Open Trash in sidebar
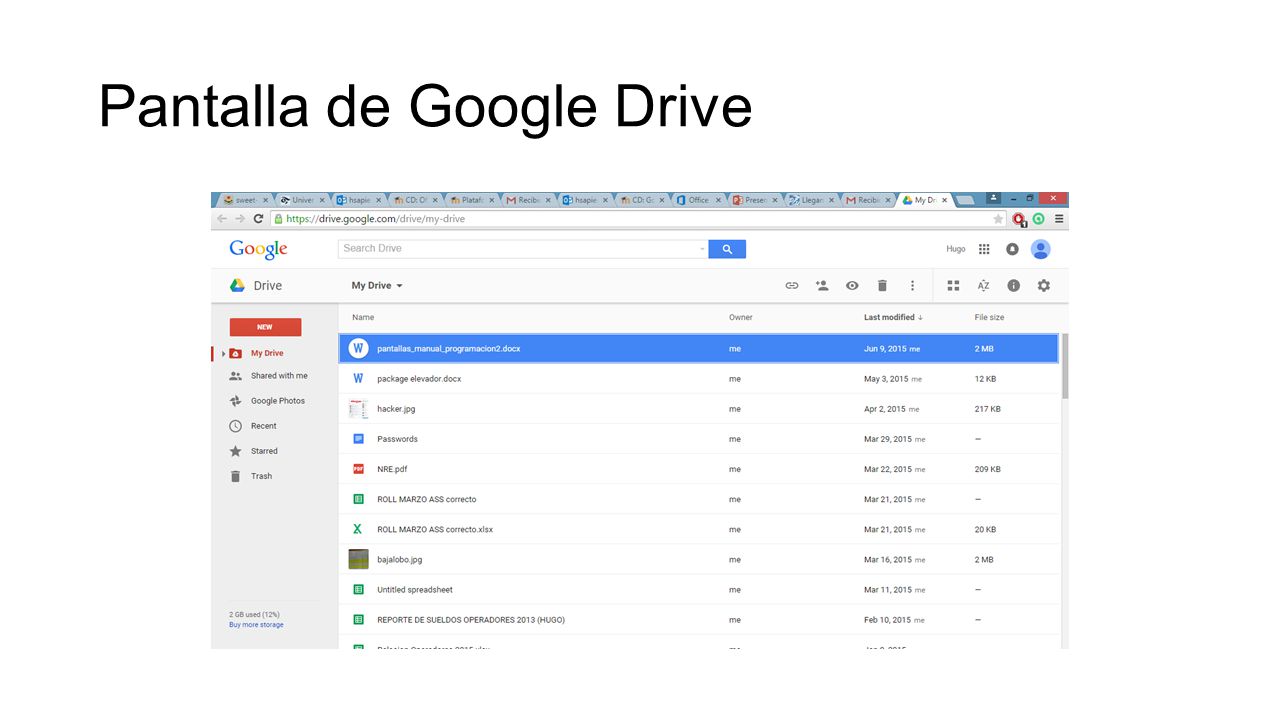Screen dimensions: 1280x720 [x=261, y=476]
